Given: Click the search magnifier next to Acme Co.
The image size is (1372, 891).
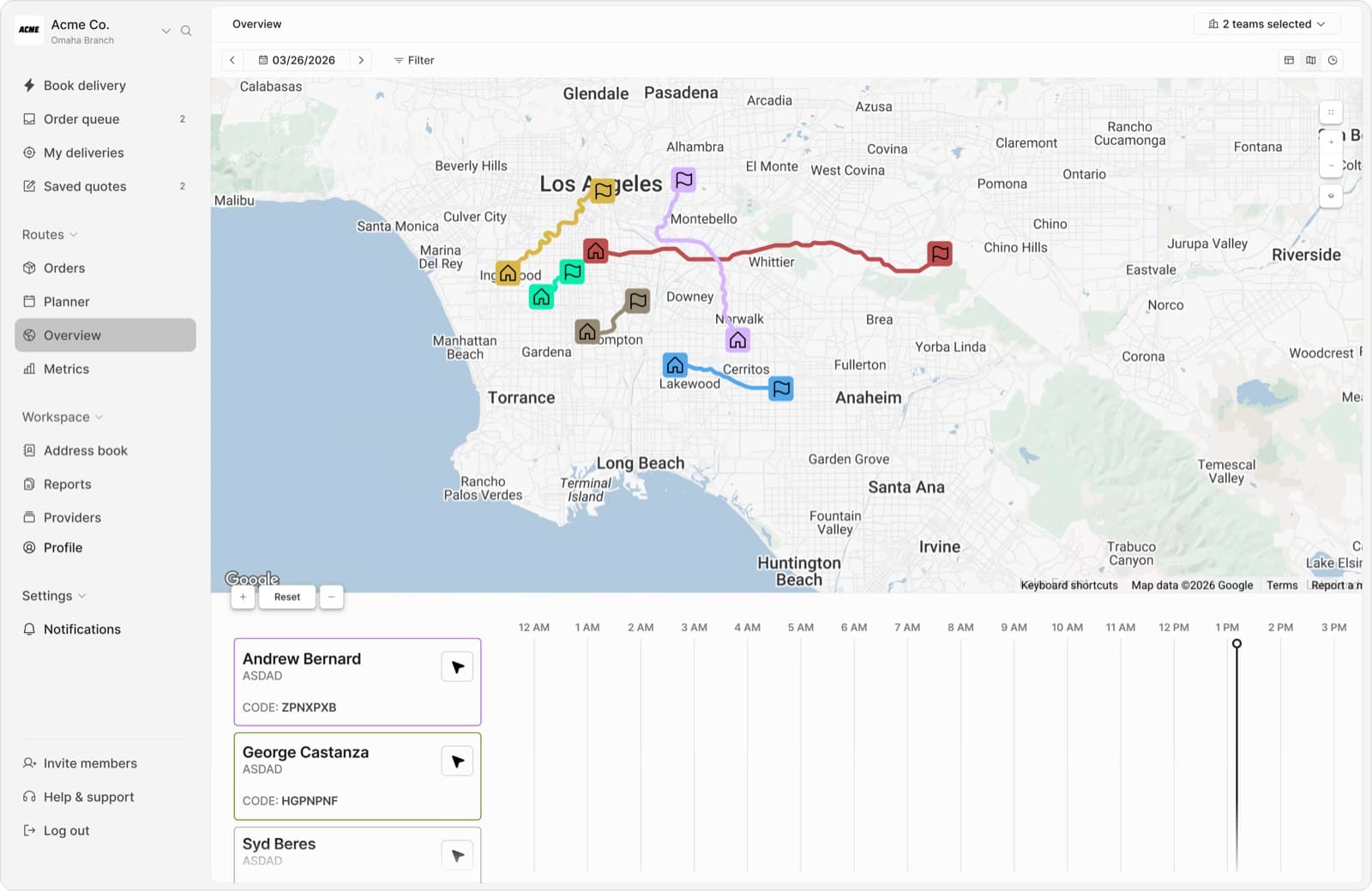Looking at the screenshot, I should tap(186, 31).
